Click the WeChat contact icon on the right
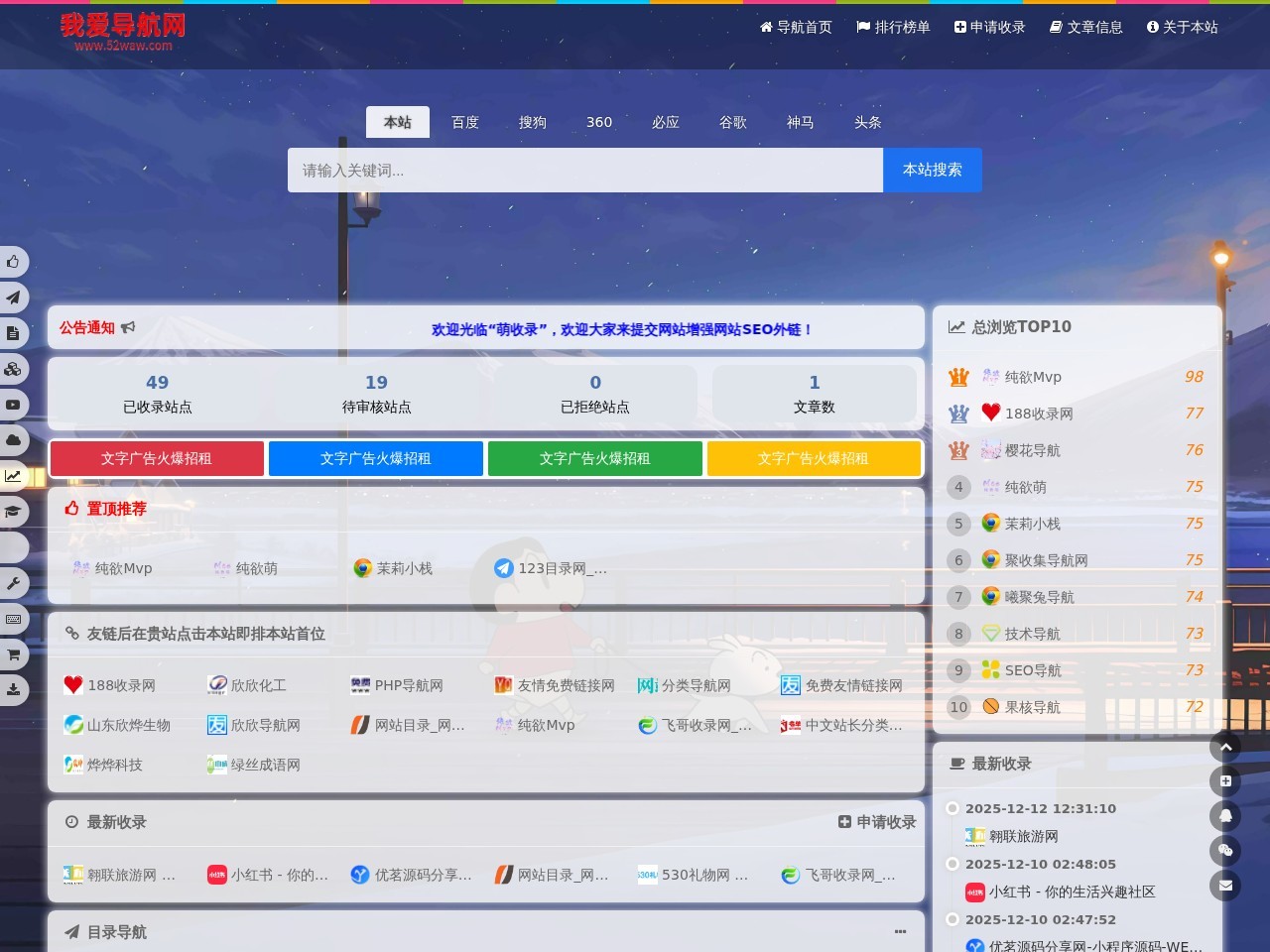The image size is (1270, 952). (1224, 850)
